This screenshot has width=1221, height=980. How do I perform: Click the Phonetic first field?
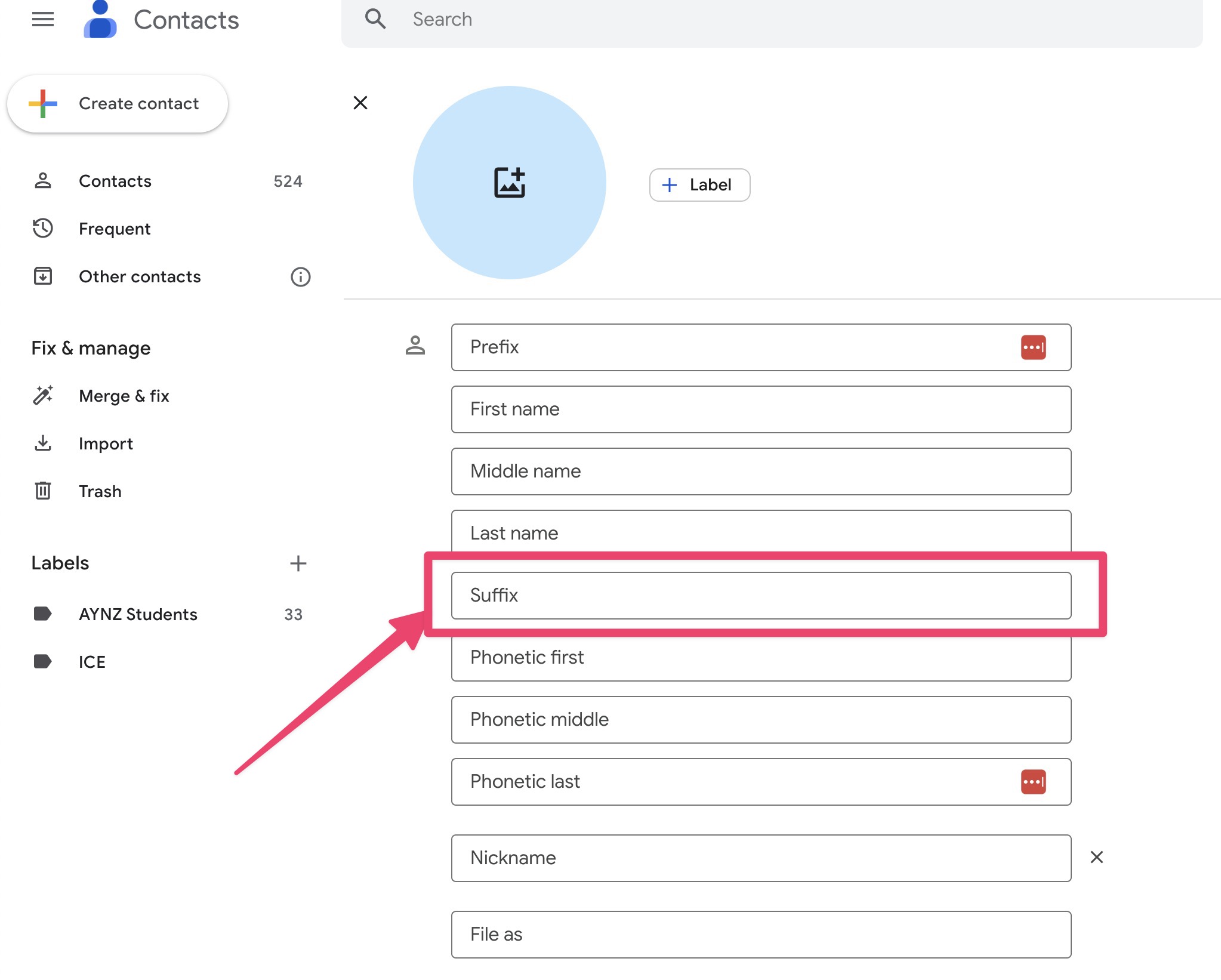click(x=761, y=659)
